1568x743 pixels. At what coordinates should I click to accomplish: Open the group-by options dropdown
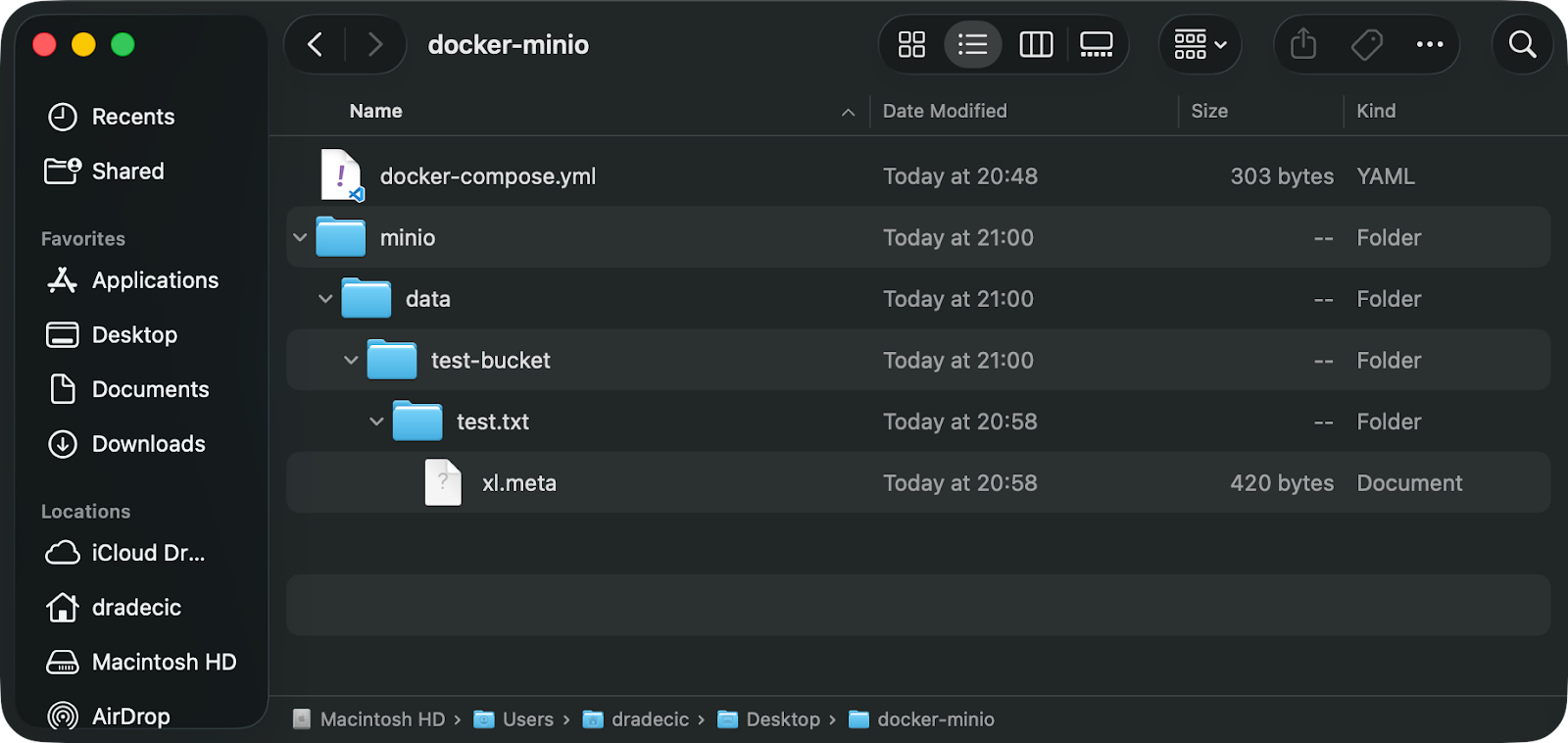pos(1200,44)
